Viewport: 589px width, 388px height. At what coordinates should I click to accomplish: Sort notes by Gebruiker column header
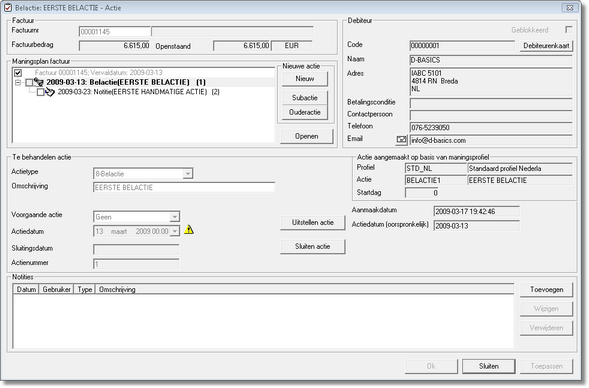pos(56,289)
